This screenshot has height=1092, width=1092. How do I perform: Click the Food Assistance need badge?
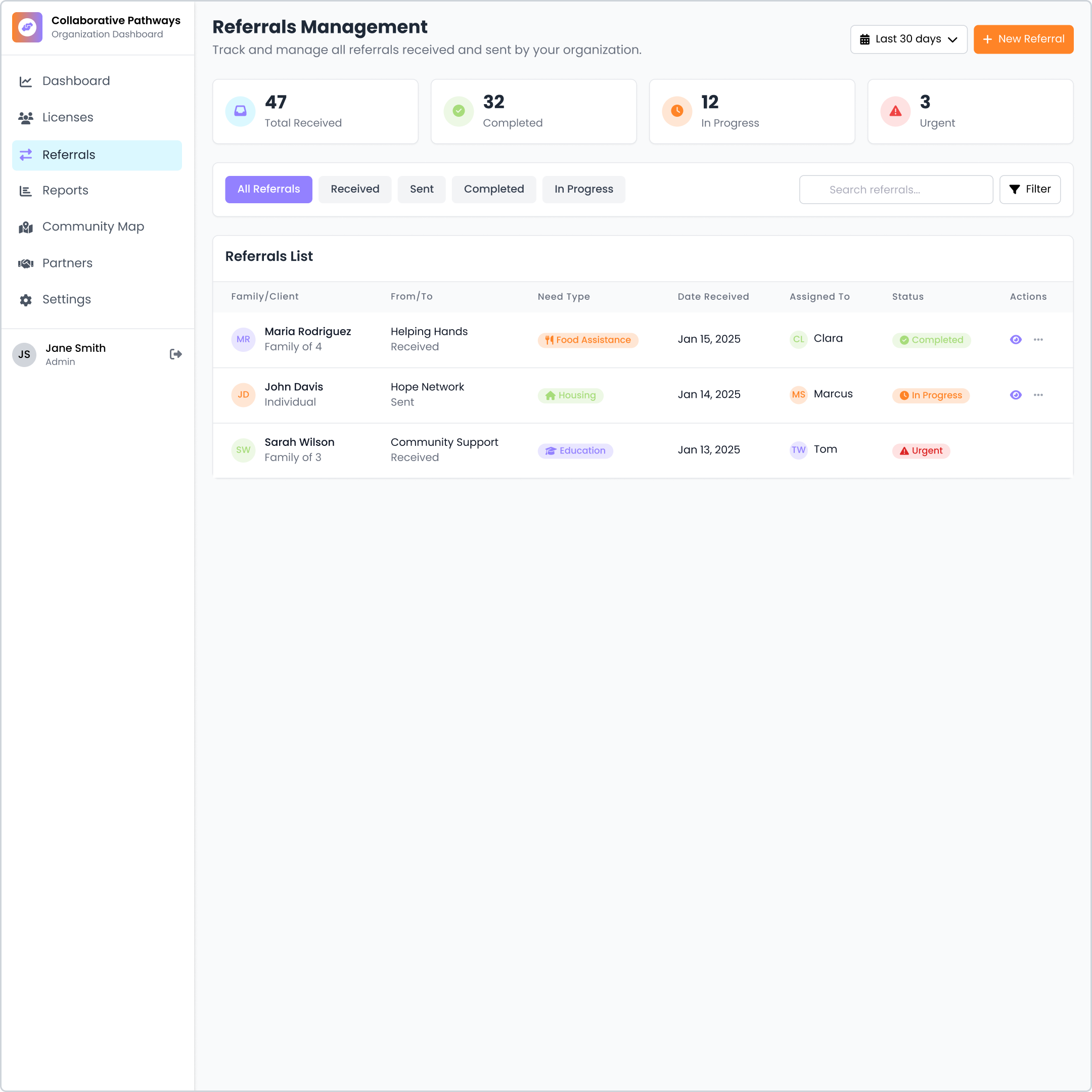pos(588,340)
